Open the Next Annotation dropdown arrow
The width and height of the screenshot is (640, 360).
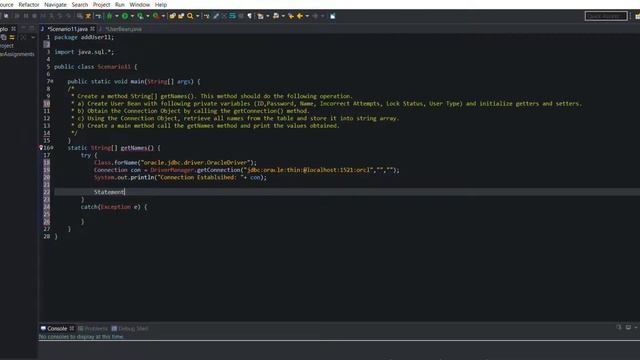pyautogui.click(x=268, y=16)
